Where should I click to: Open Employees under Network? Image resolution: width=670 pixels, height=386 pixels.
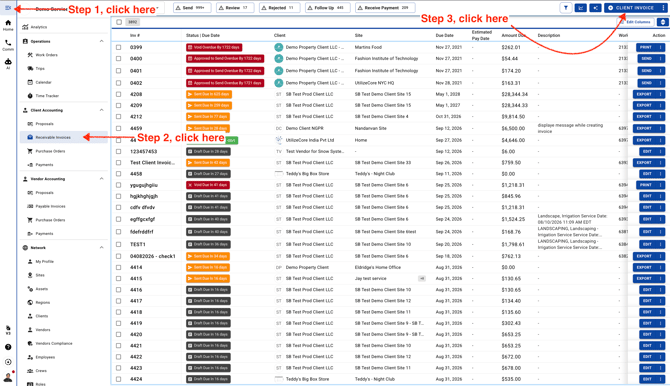point(45,357)
